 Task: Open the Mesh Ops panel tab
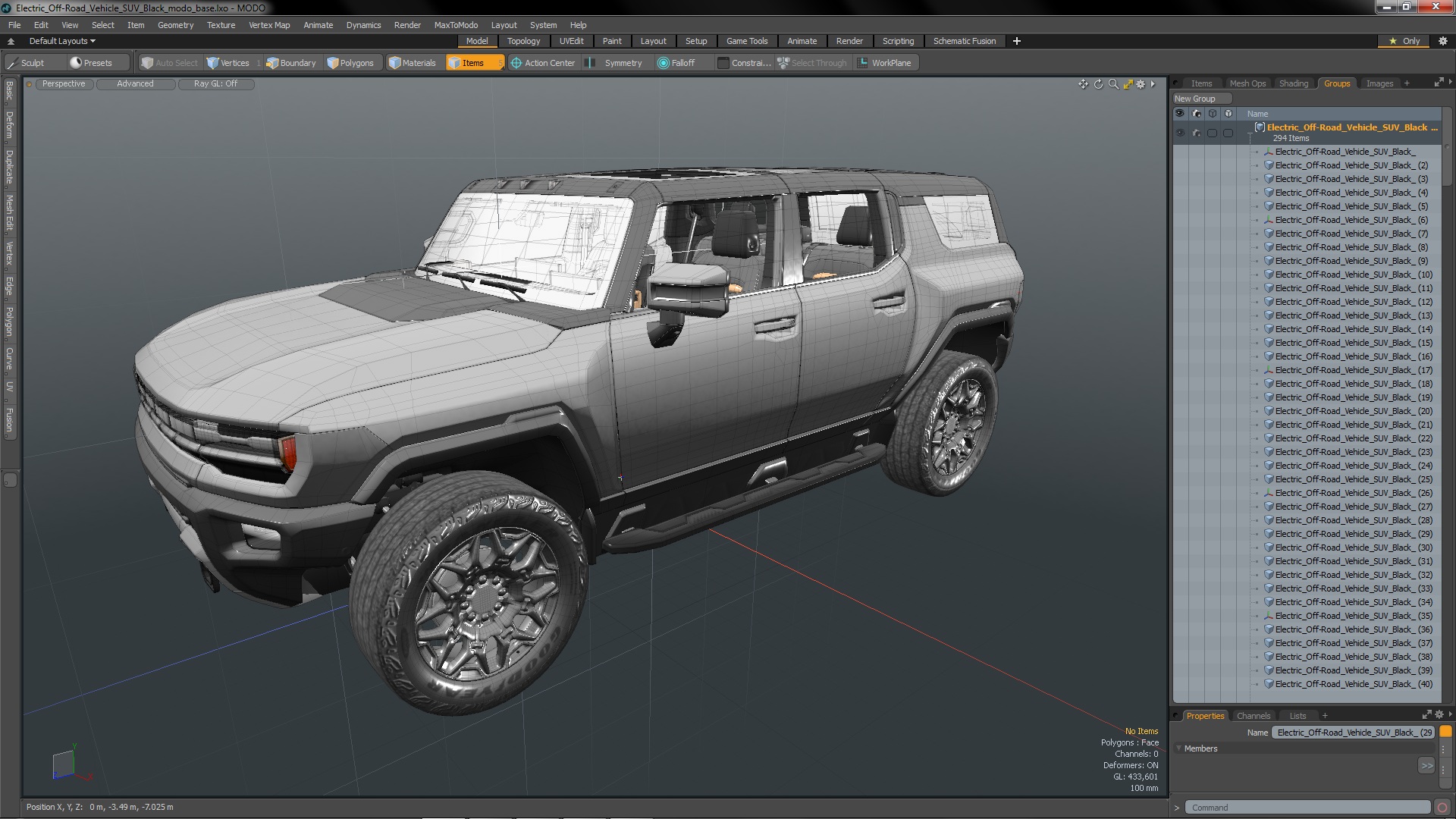[1247, 83]
